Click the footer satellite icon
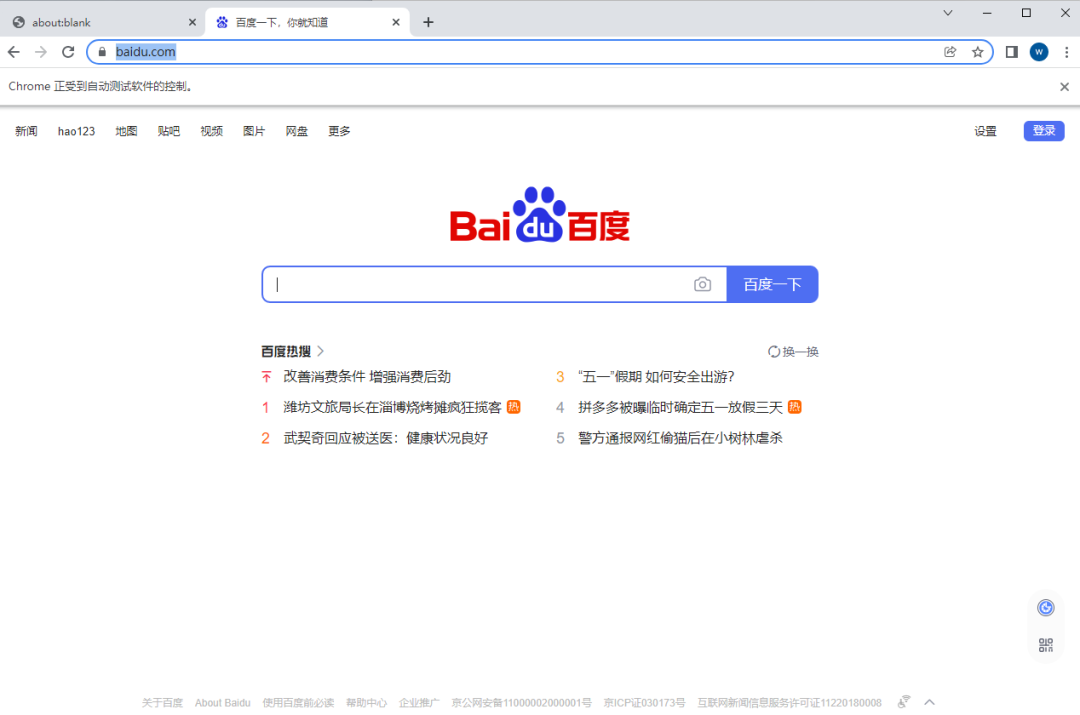The image size is (1080, 715). click(904, 702)
